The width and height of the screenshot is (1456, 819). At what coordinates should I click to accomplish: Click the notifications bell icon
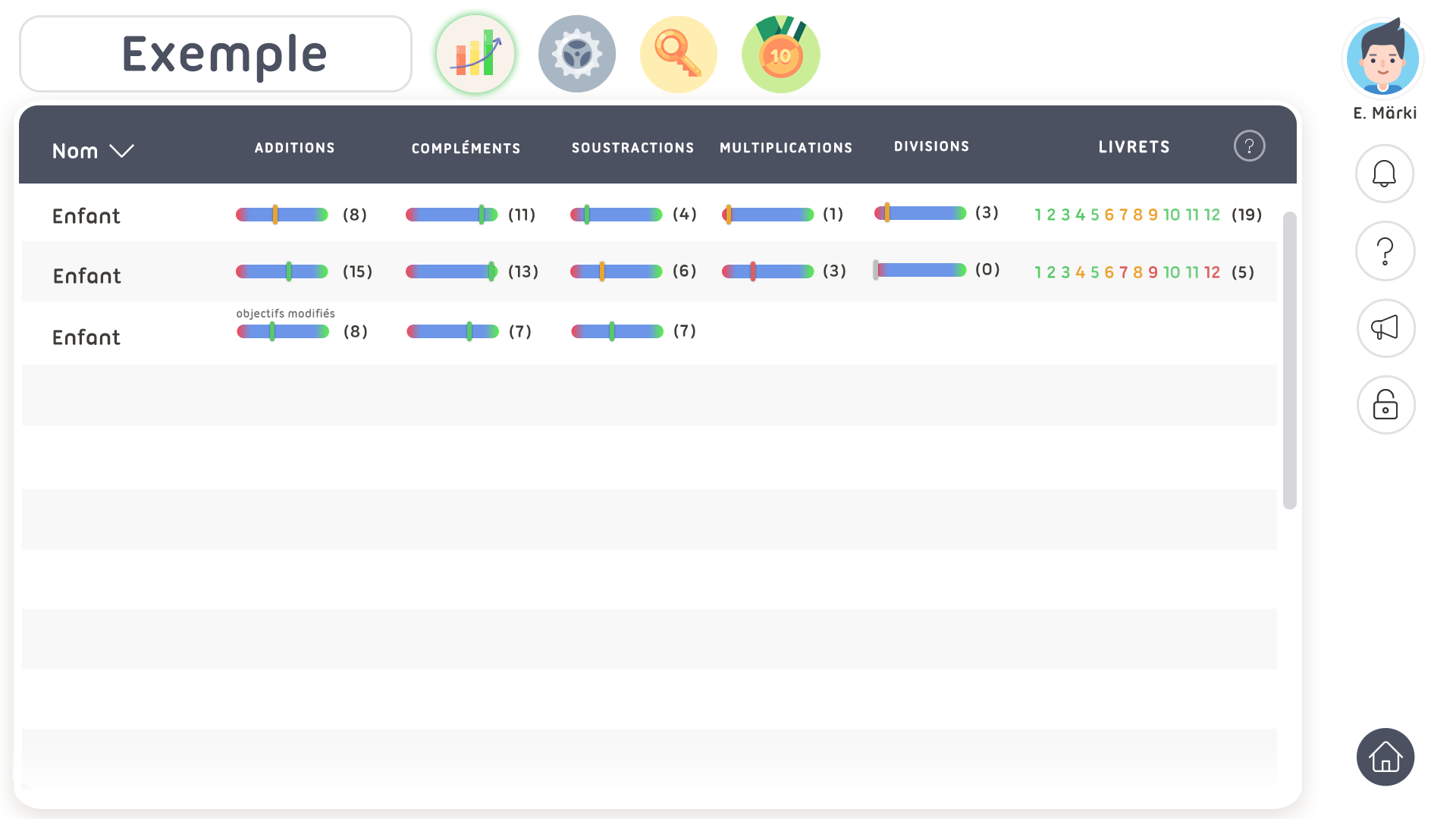tap(1384, 174)
